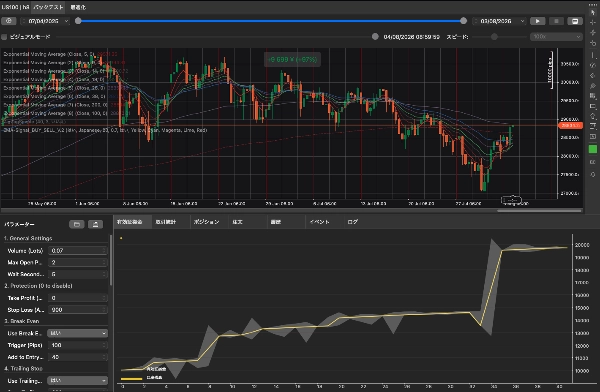
Task: Open backtest settings gear icon
Action: pos(8,21)
